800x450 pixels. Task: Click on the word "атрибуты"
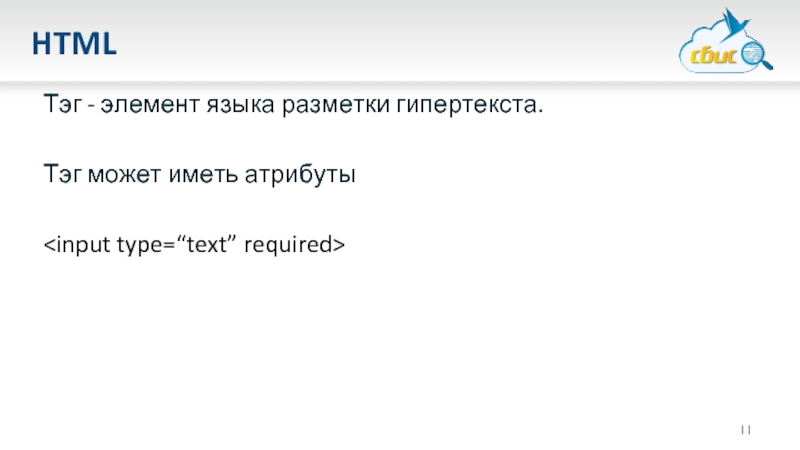[x=298, y=176]
